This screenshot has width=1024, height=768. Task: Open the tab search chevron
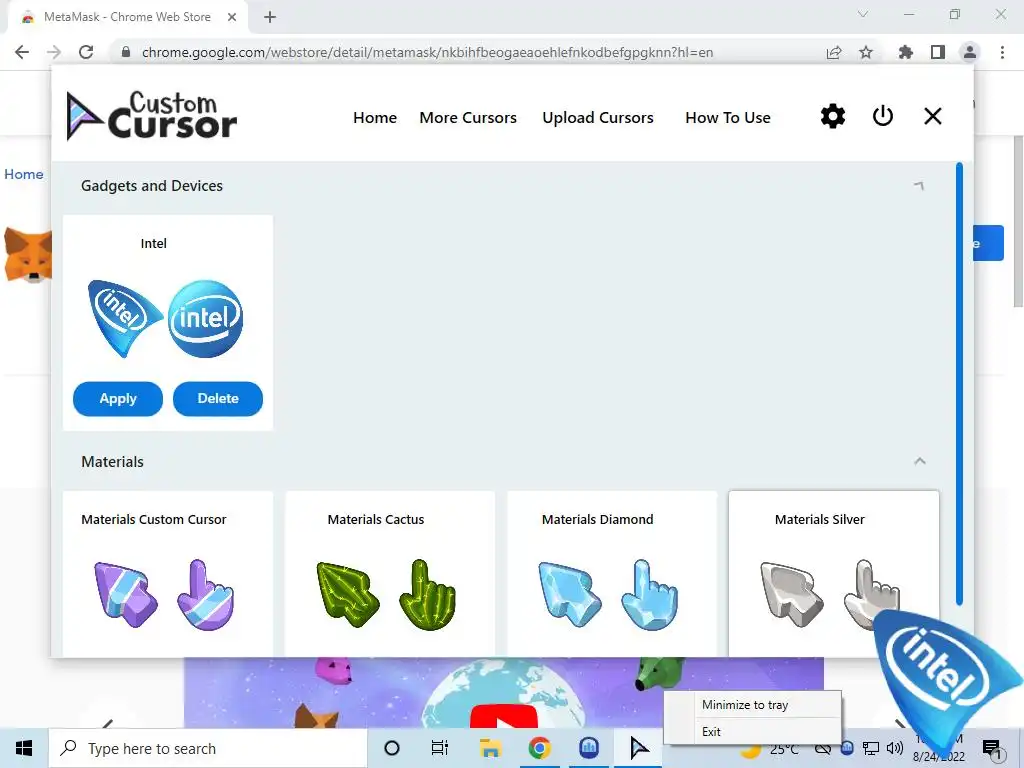coord(863,14)
